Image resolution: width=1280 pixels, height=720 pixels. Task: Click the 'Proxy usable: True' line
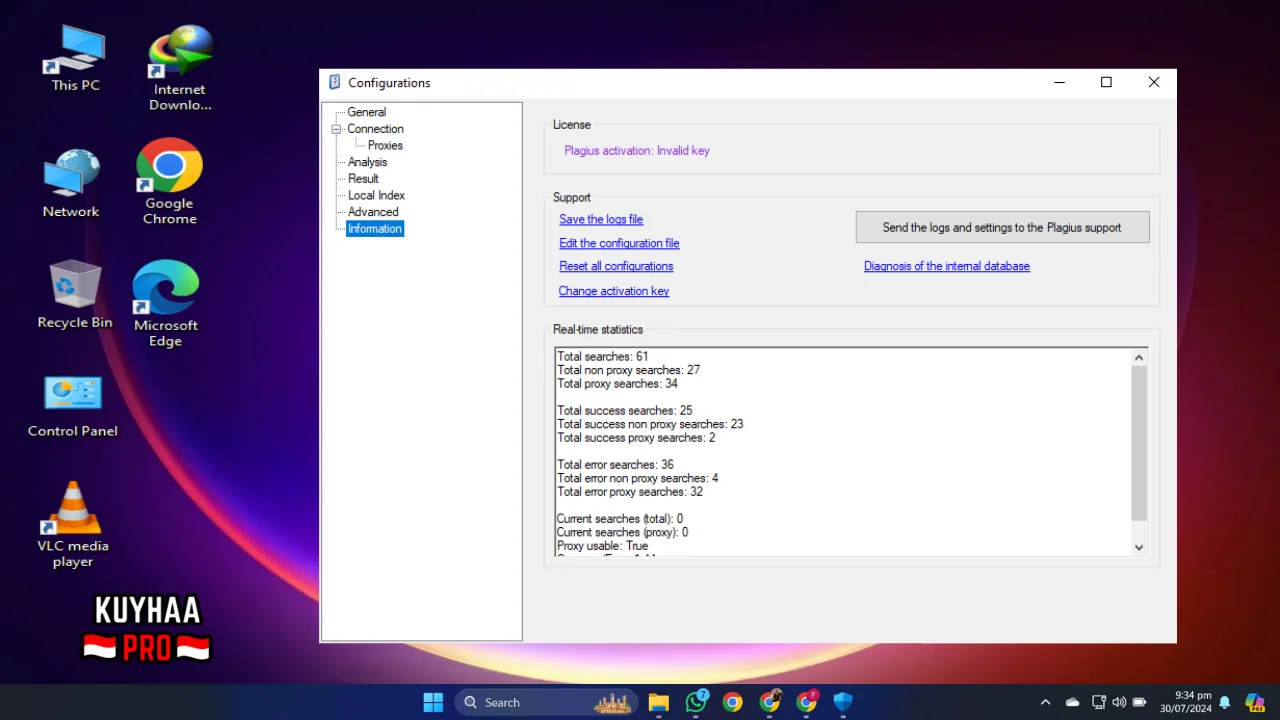(602, 546)
